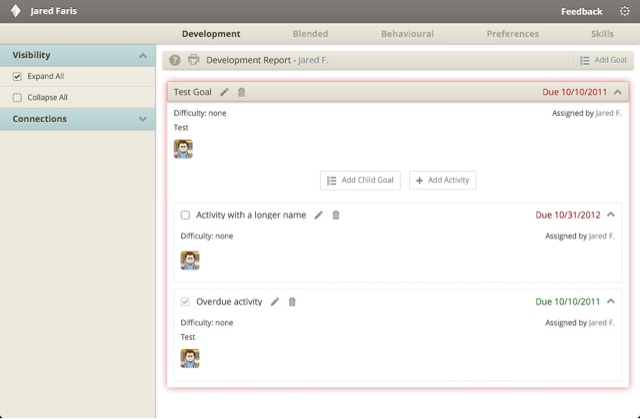Click 'Activity with a longer name' title

251,215
